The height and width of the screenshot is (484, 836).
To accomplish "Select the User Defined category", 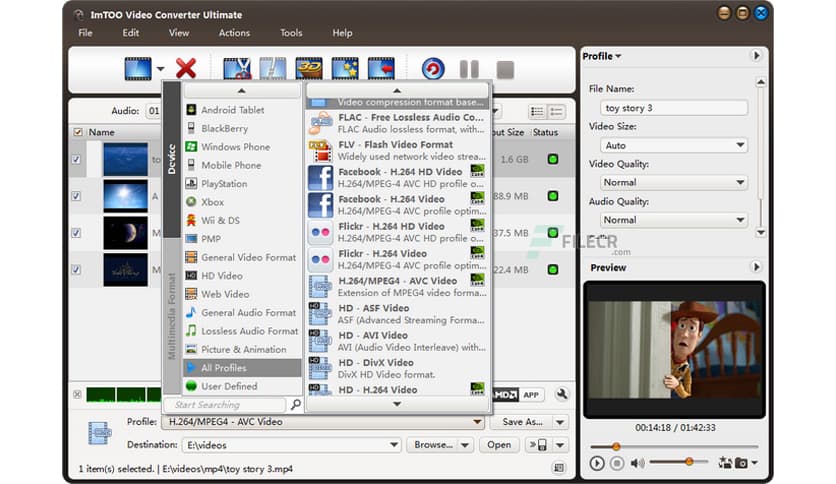I will tap(243, 386).
